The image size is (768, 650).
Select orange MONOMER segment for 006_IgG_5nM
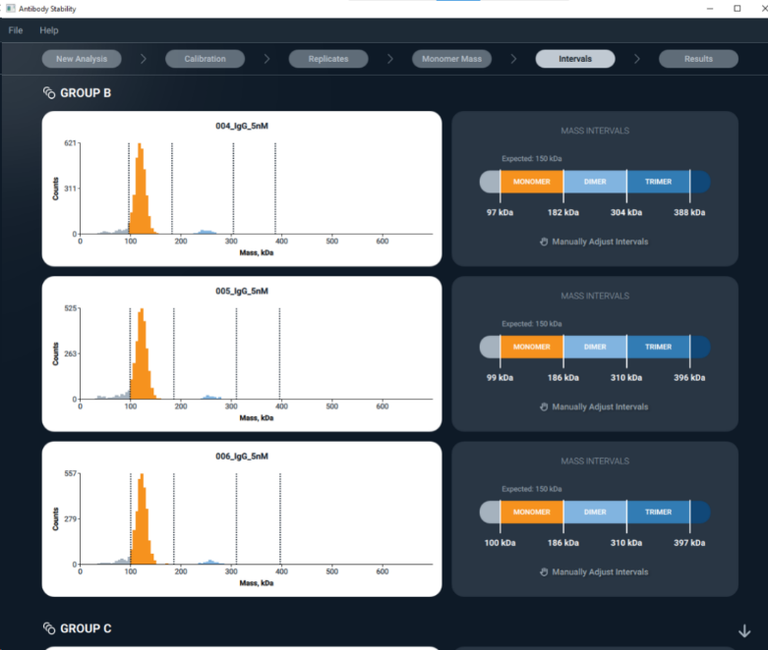point(531,512)
